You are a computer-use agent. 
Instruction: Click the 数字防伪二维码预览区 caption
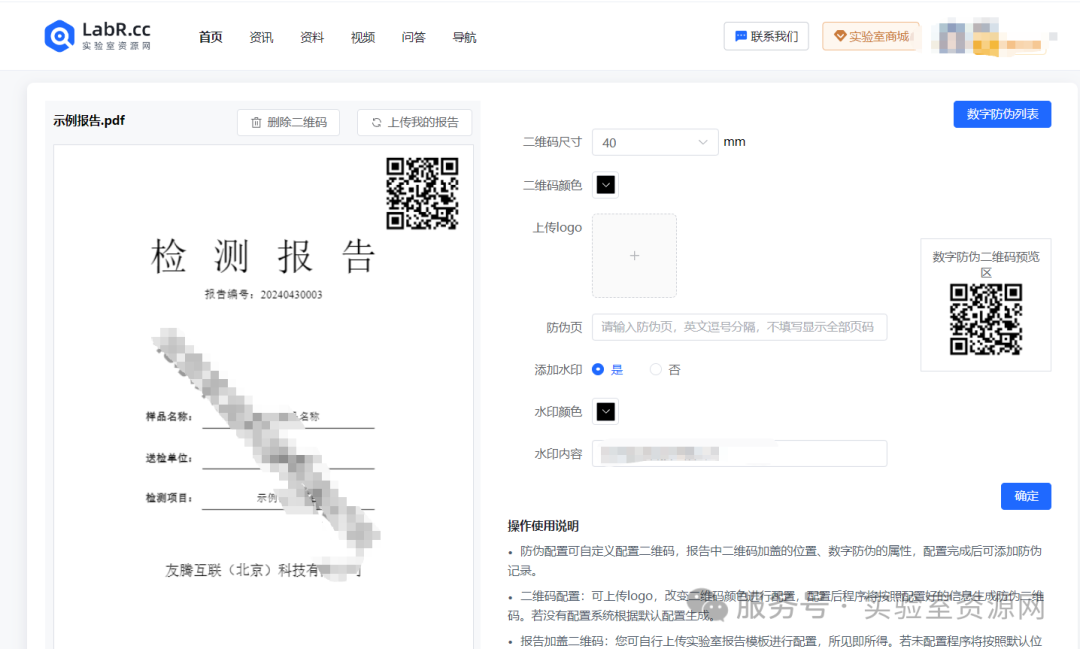(x=986, y=265)
